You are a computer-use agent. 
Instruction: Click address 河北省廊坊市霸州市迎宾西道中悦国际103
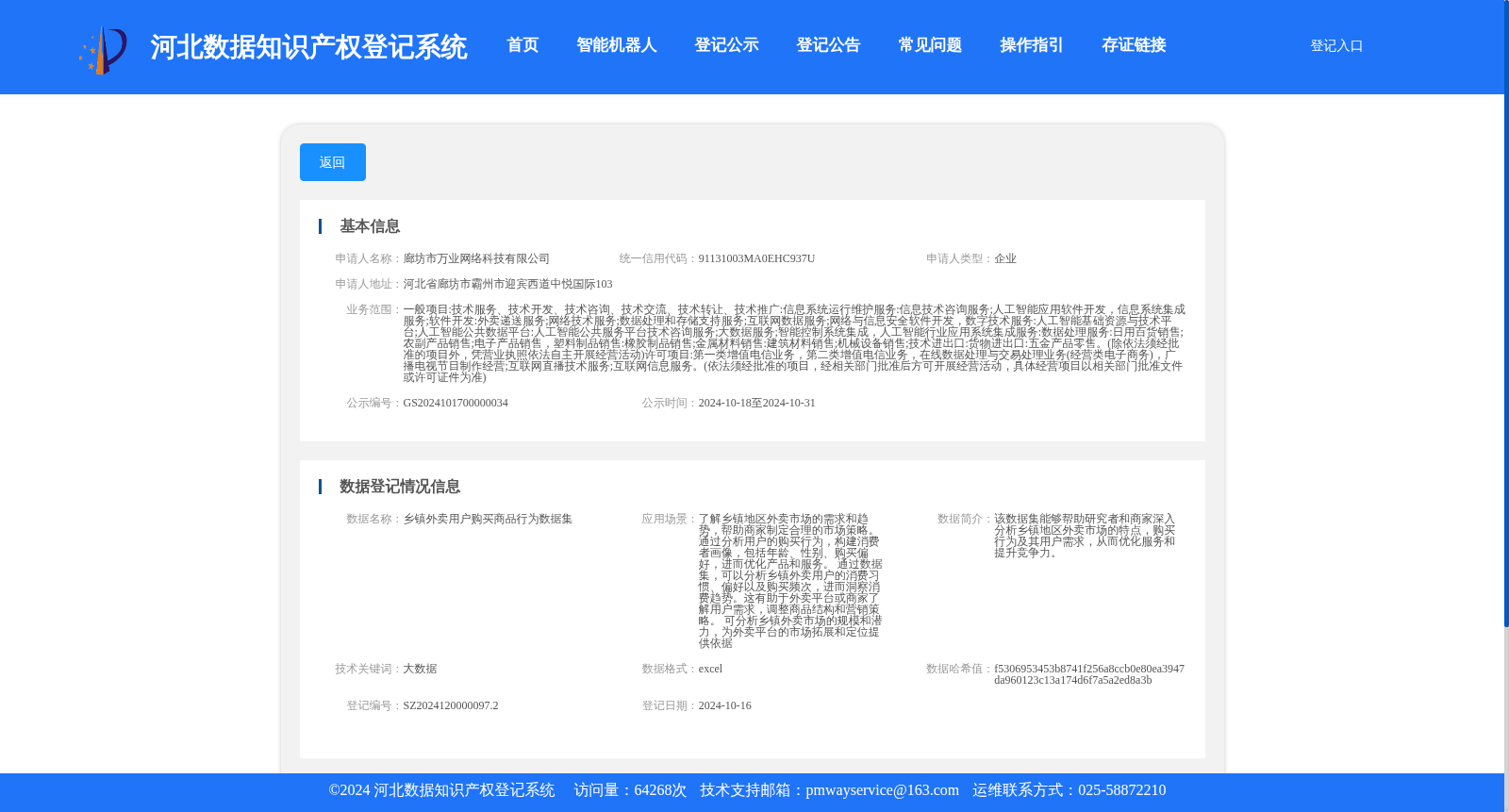507,284
